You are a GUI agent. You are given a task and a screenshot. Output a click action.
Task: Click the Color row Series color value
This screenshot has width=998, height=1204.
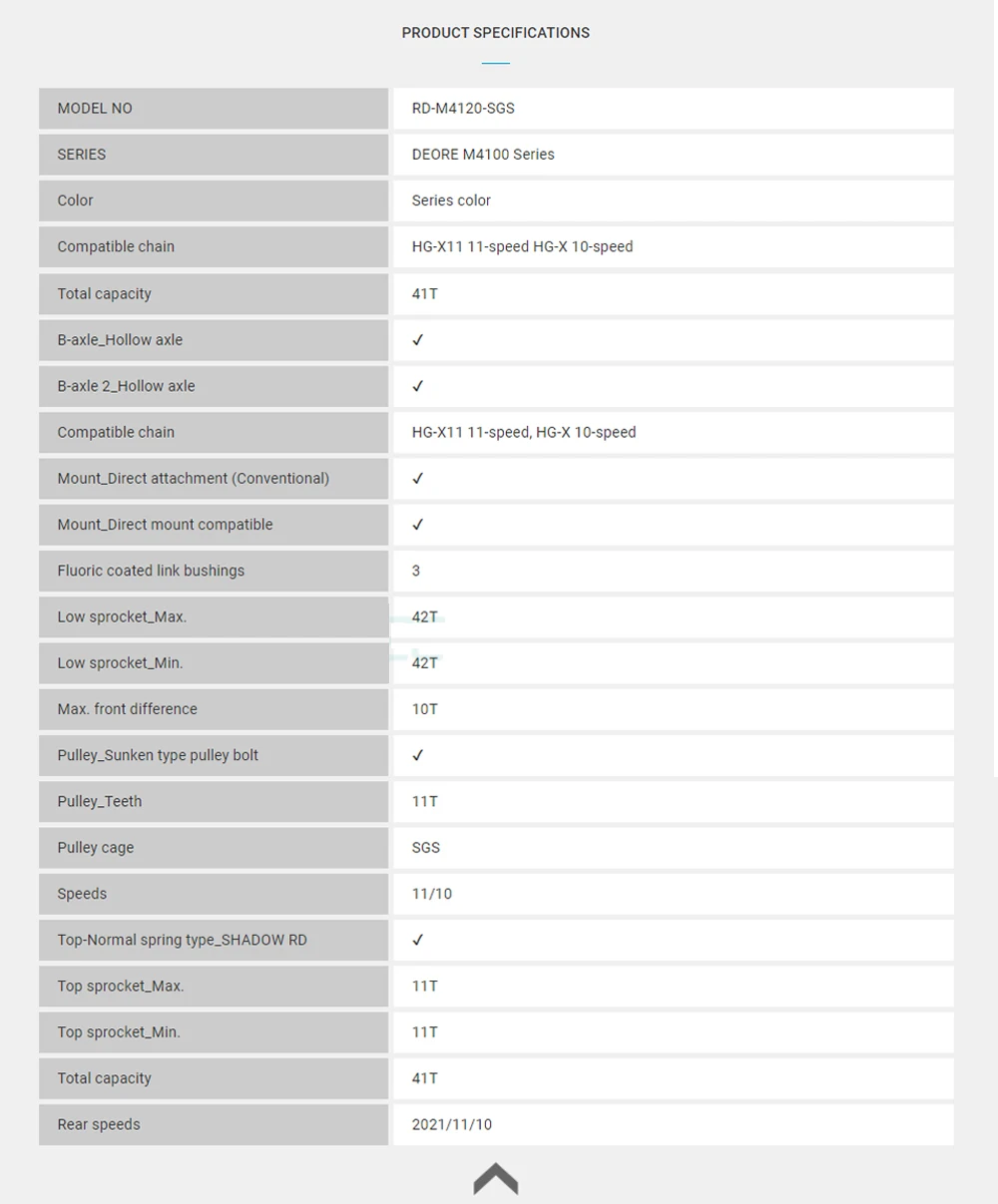(x=451, y=201)
